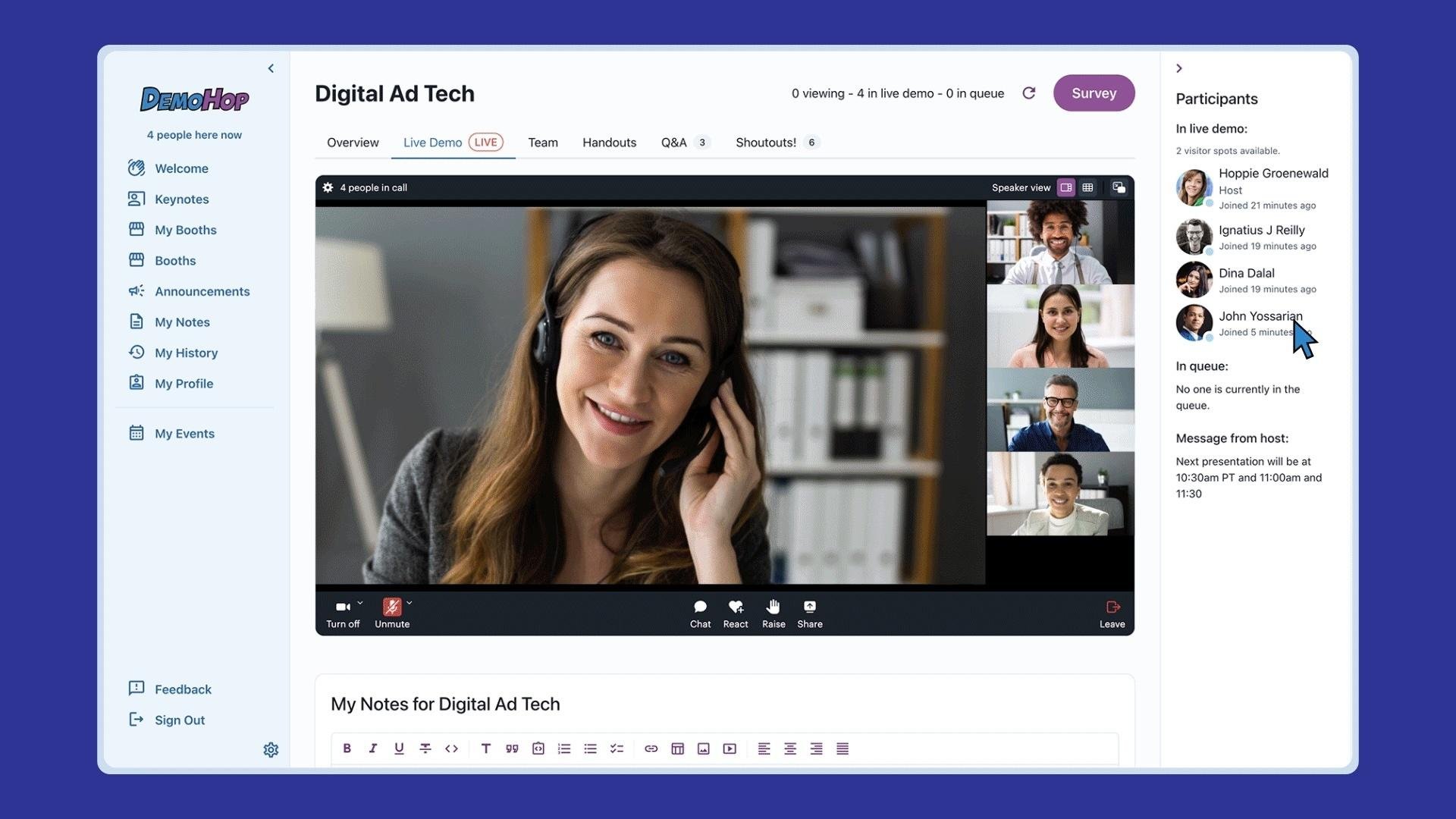
Task: Insert table in notes toolbar
Action: pyautogui.click(x=677, y=748)
